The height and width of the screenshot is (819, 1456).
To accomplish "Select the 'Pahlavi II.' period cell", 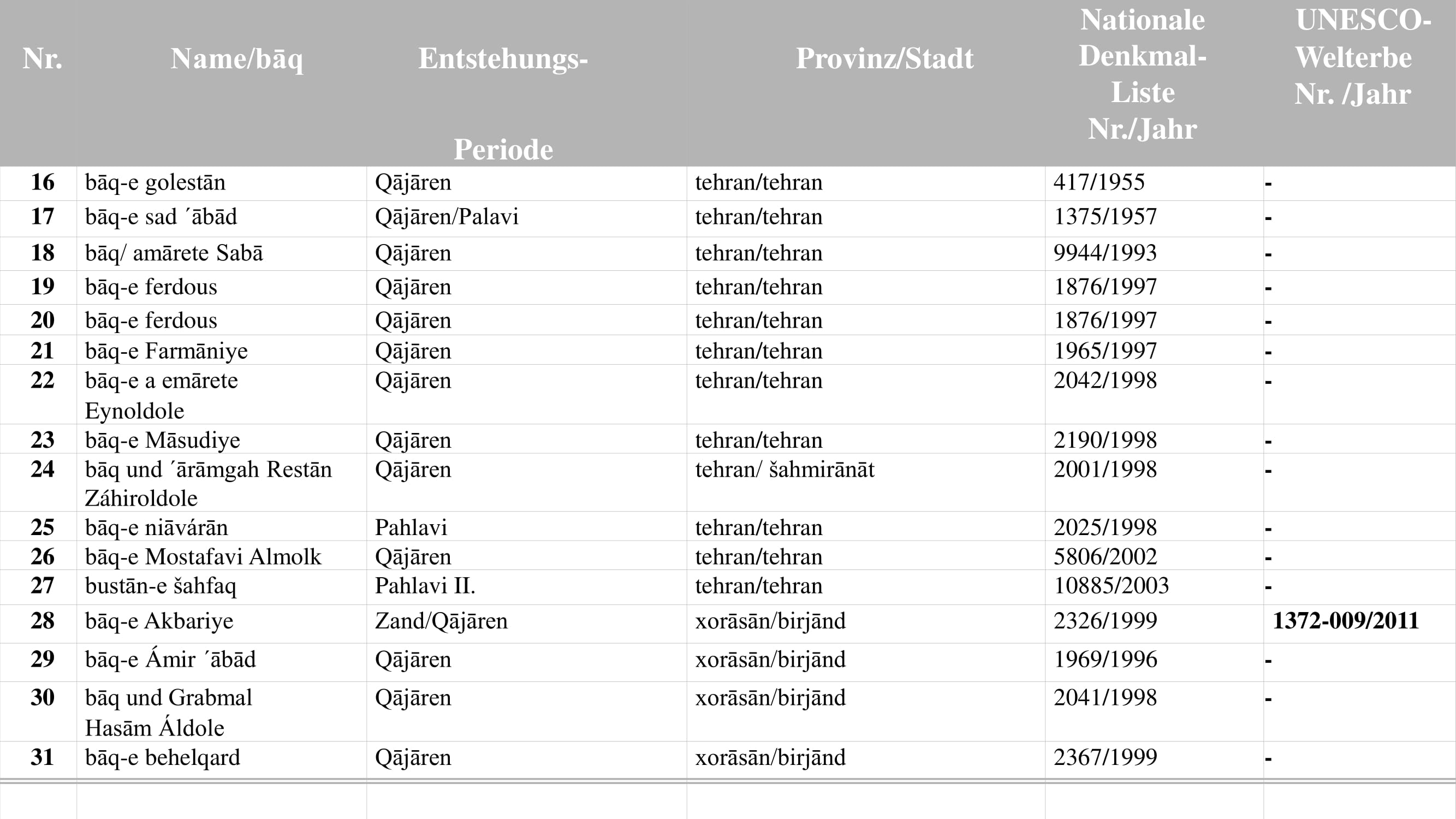I will [x=425, y=585].
